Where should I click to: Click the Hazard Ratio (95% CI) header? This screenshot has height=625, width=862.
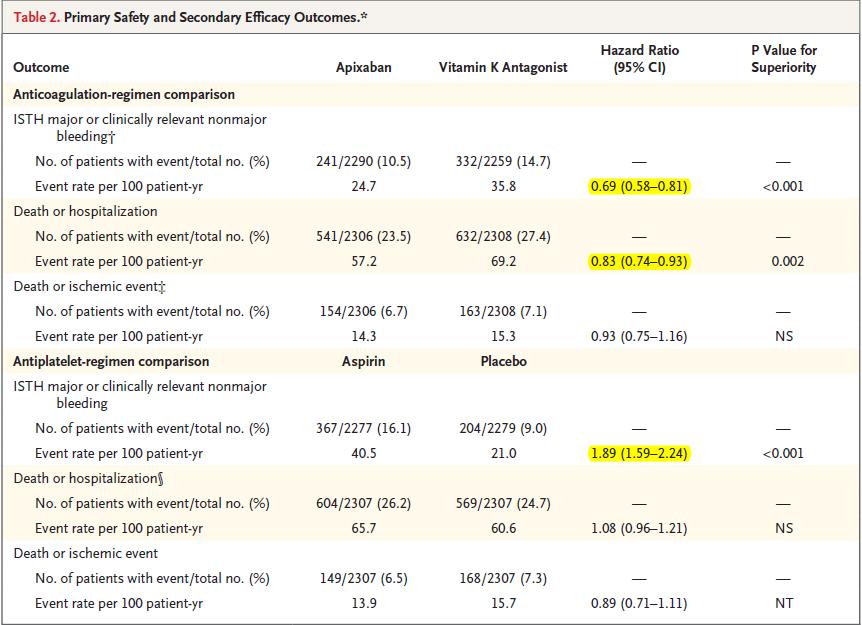pyautogui.click(x=639, y=59)
